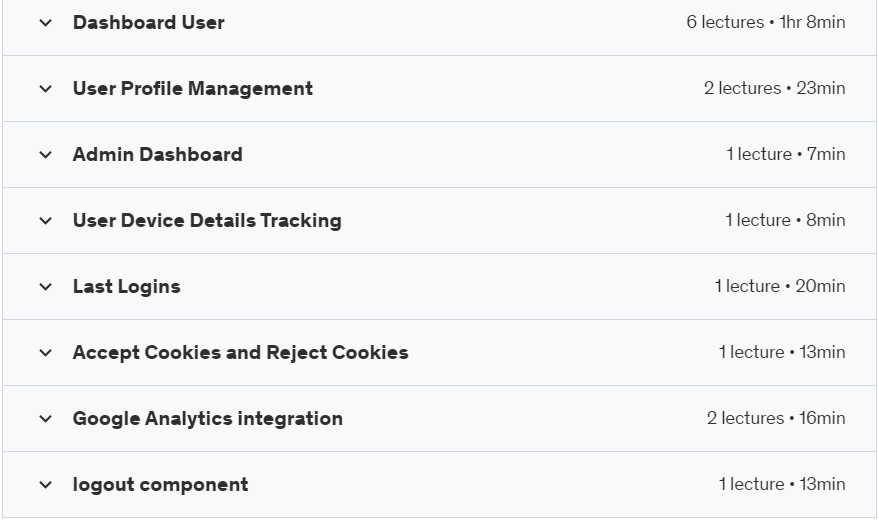Expand the Dashboard User section chevron

[45, 23]
